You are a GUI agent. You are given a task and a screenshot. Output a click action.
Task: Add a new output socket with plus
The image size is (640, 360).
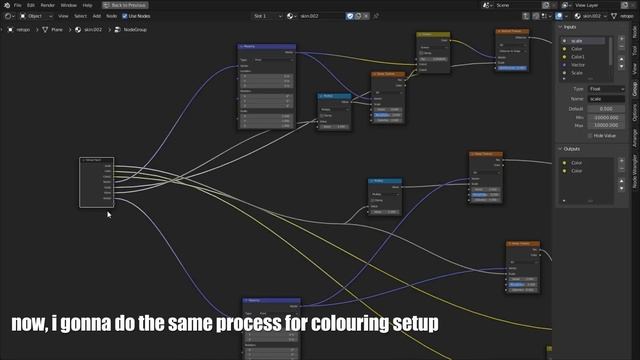[x=621, y=161]
